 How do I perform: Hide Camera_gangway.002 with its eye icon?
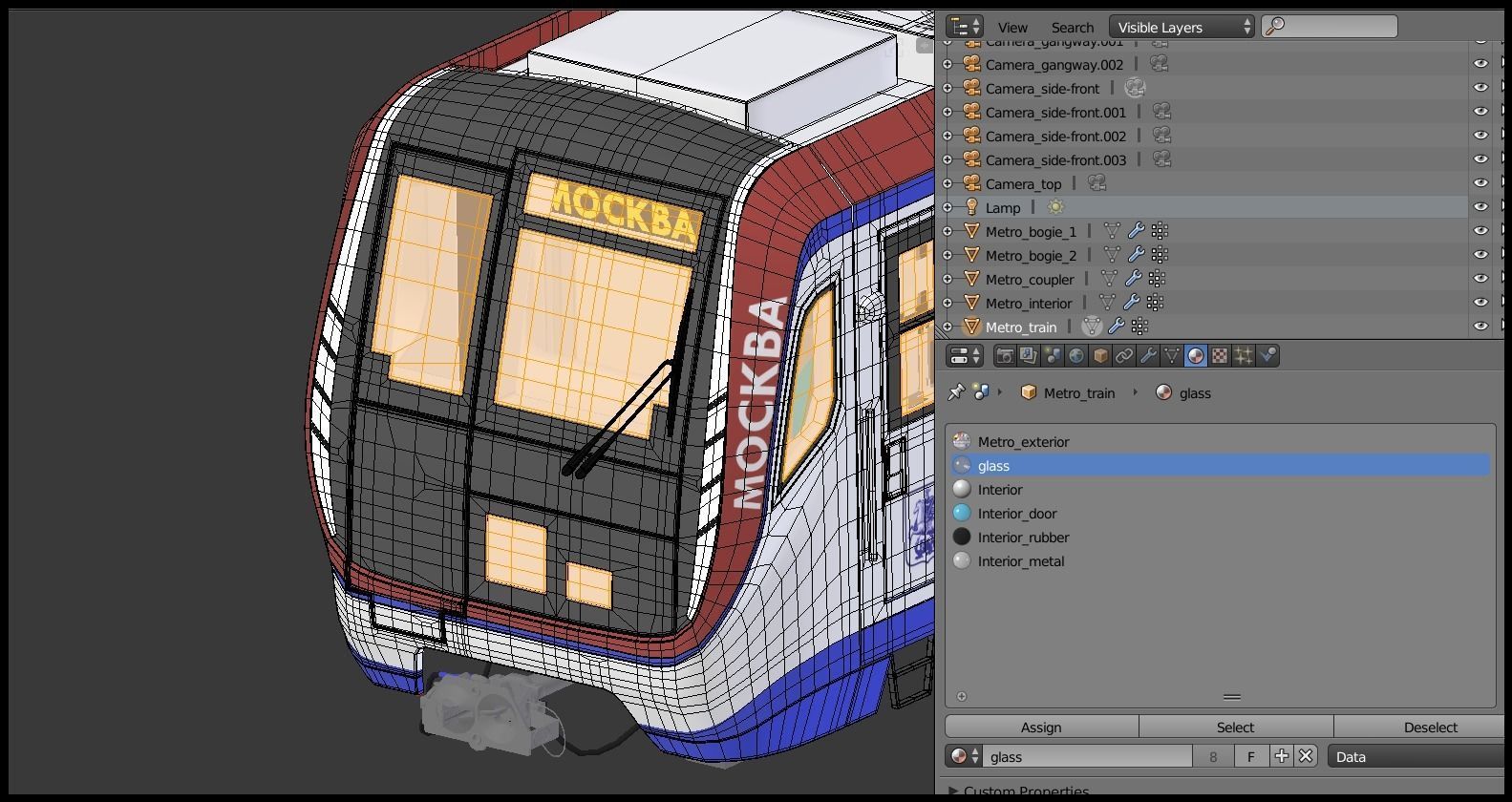[1480, 64]
